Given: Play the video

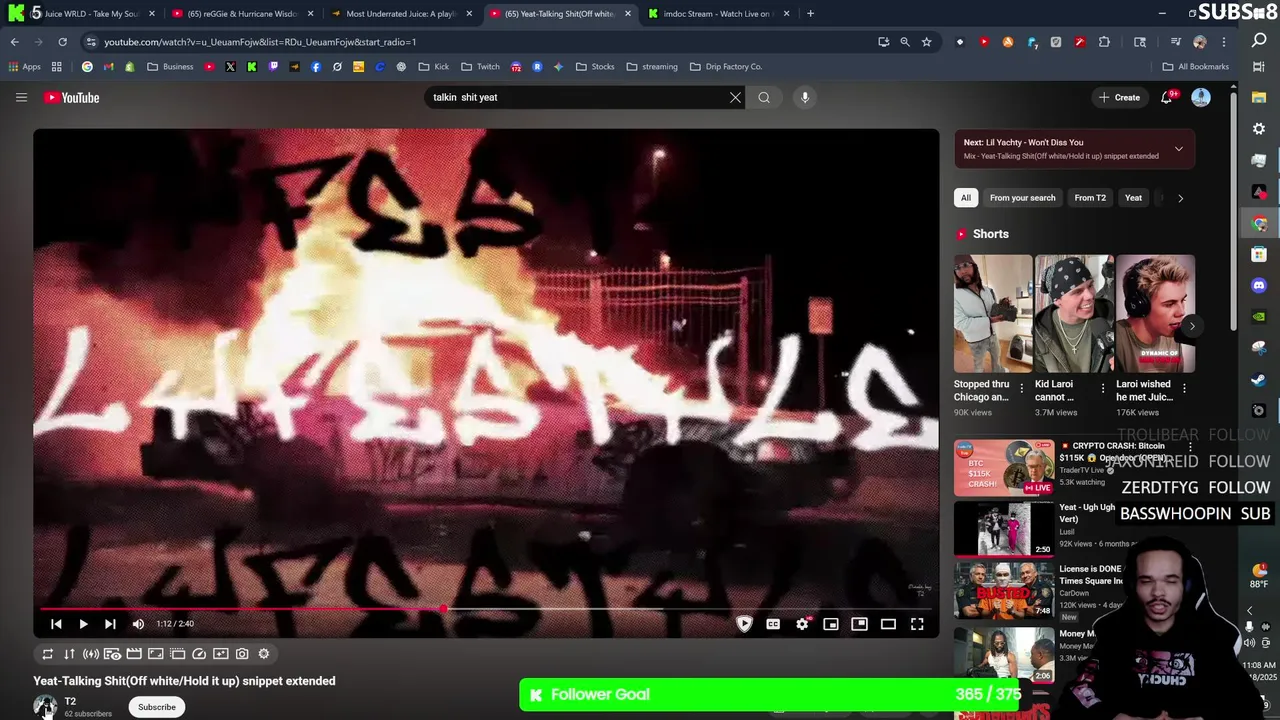Looking at the screenshot, I should click(x=83, y=624).
